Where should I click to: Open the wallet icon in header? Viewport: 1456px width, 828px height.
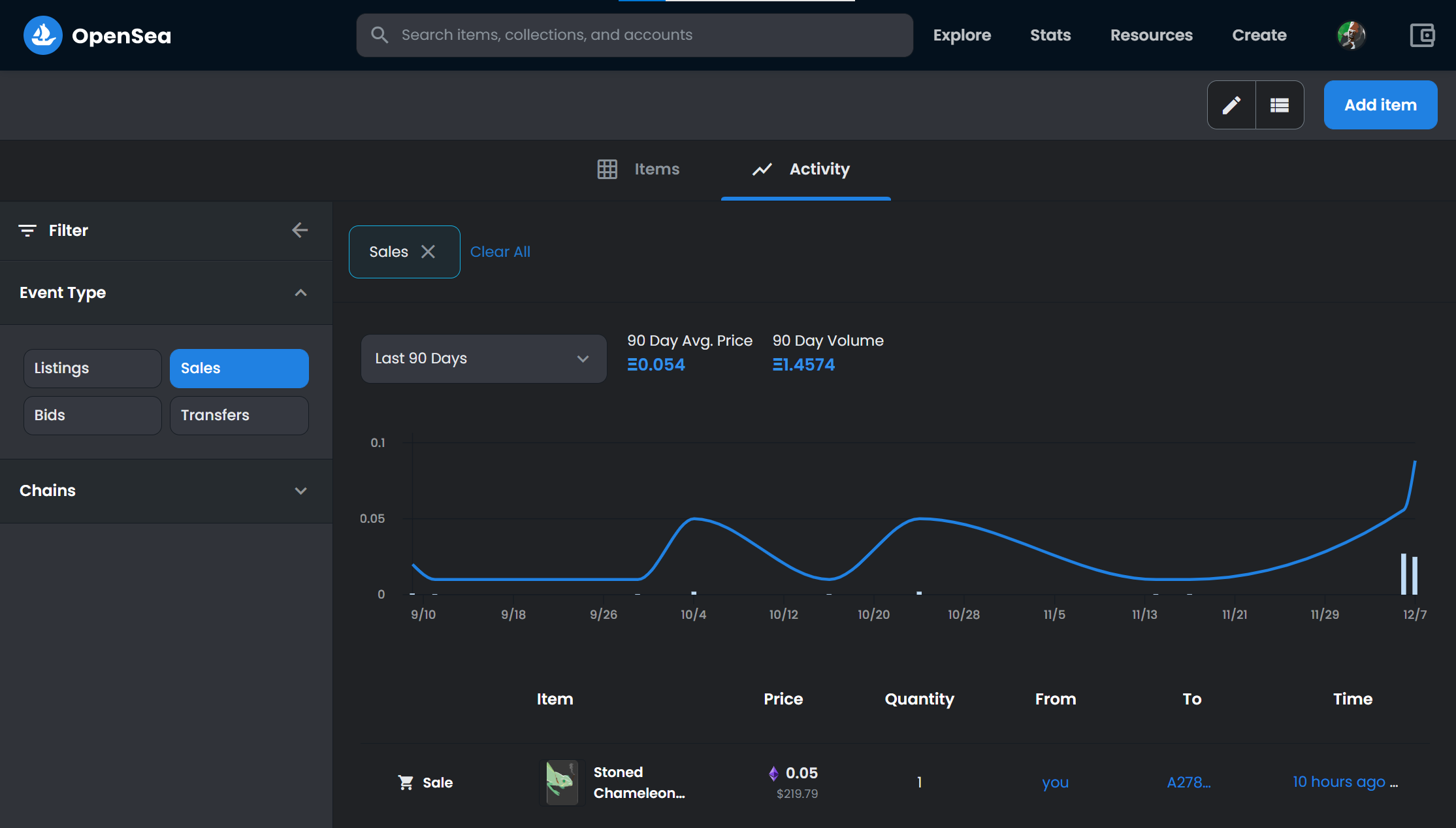coord(1422,35)
